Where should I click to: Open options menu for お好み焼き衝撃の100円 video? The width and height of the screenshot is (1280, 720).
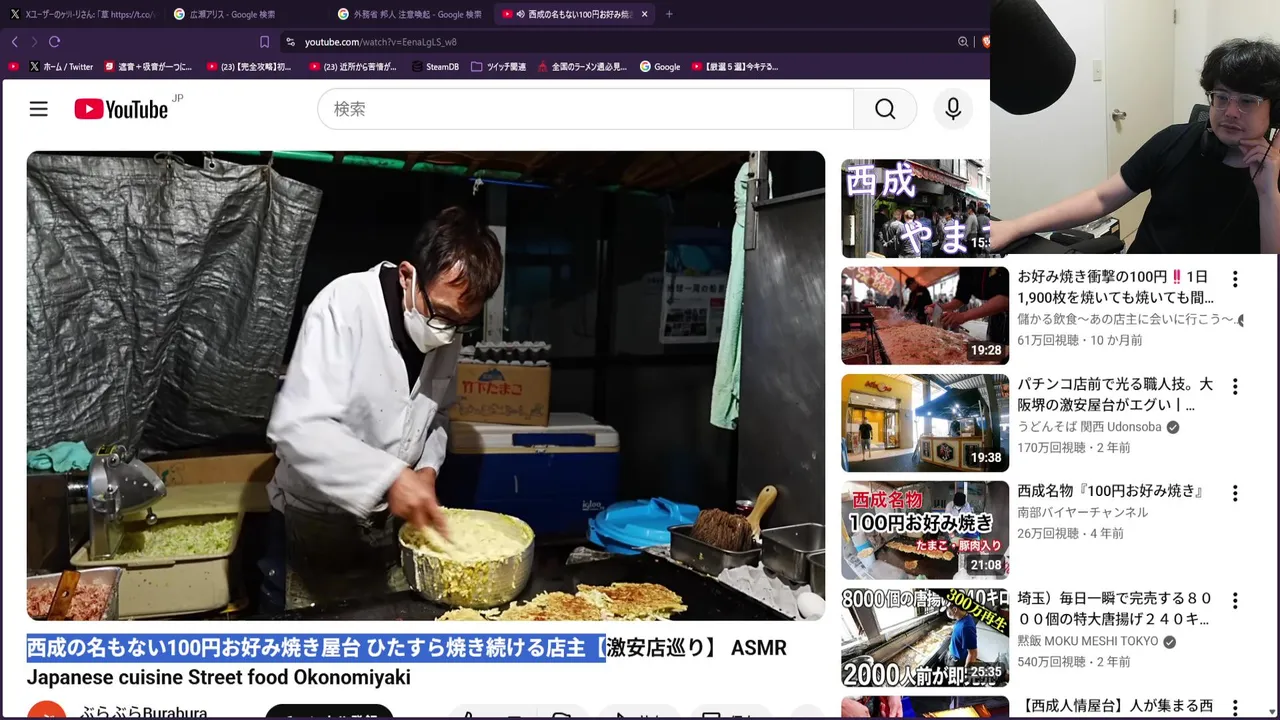1235,279
